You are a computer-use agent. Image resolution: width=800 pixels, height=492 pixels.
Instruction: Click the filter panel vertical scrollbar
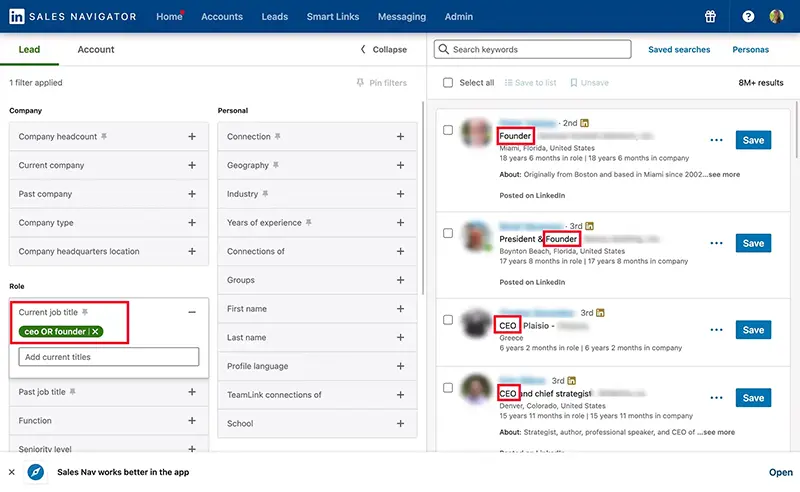pyautogui.click(x=423, y=198)
